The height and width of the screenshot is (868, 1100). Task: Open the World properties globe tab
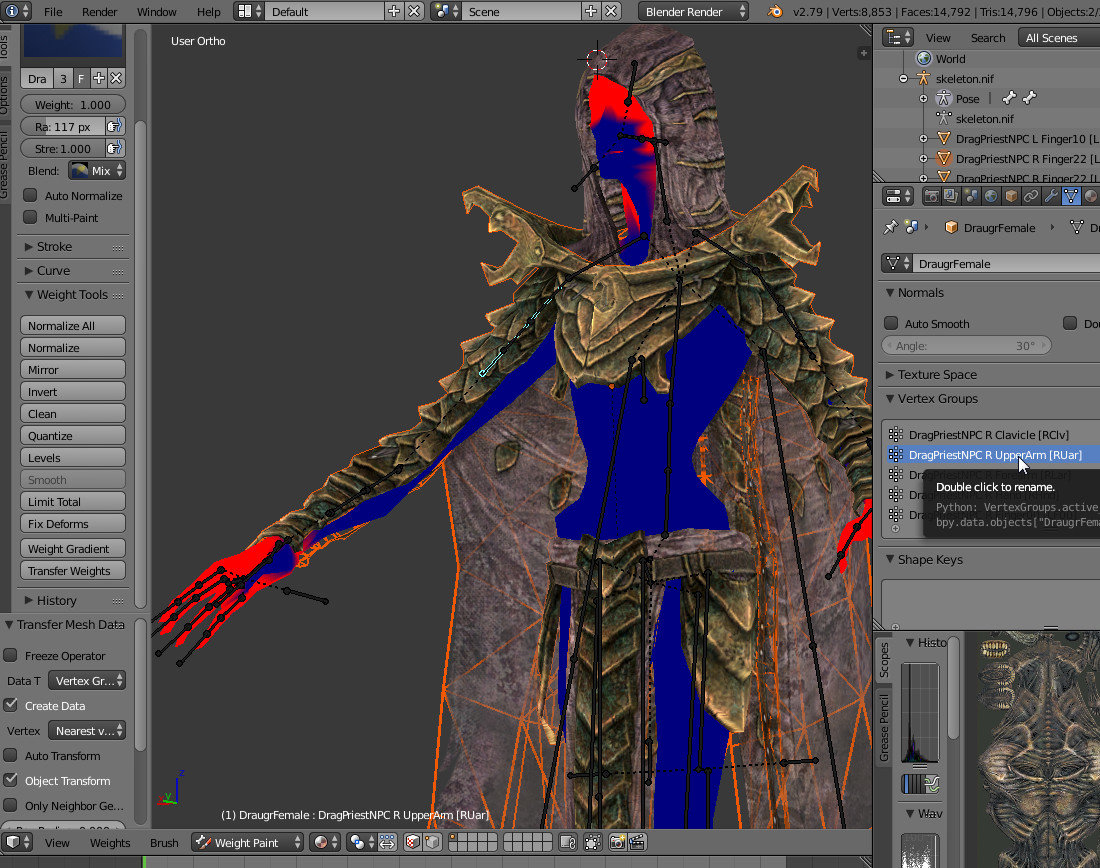pyautogui.click(x=991, y=196)
